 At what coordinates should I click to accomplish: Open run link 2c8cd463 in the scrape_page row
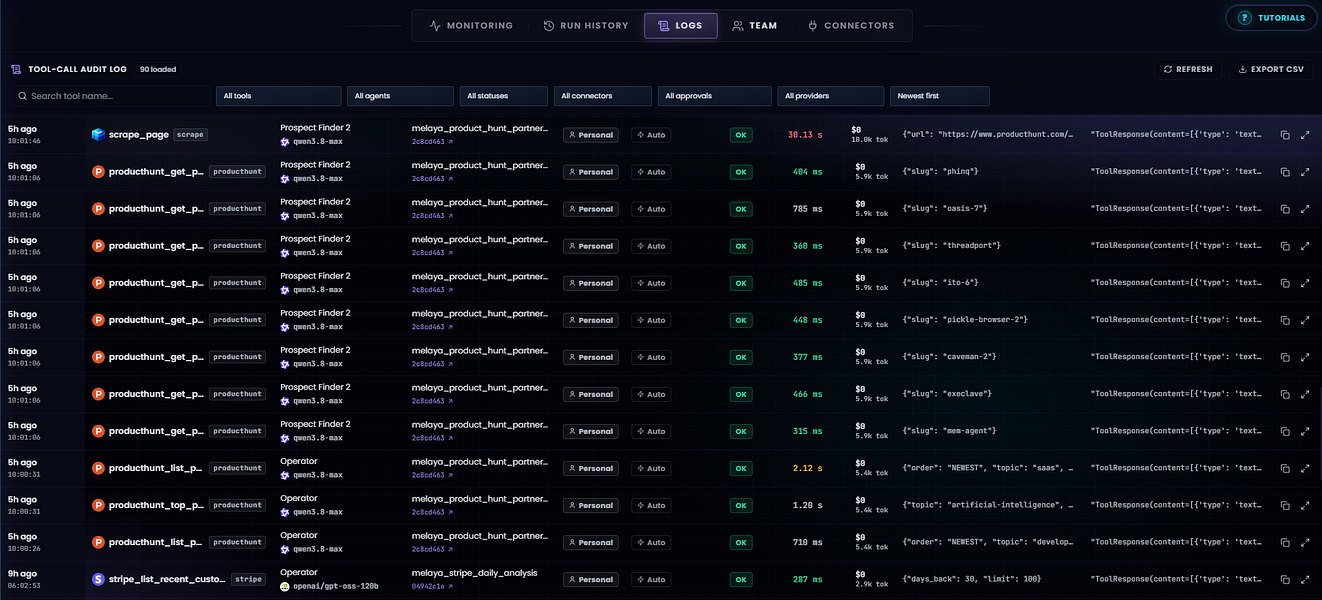(431, 142)
